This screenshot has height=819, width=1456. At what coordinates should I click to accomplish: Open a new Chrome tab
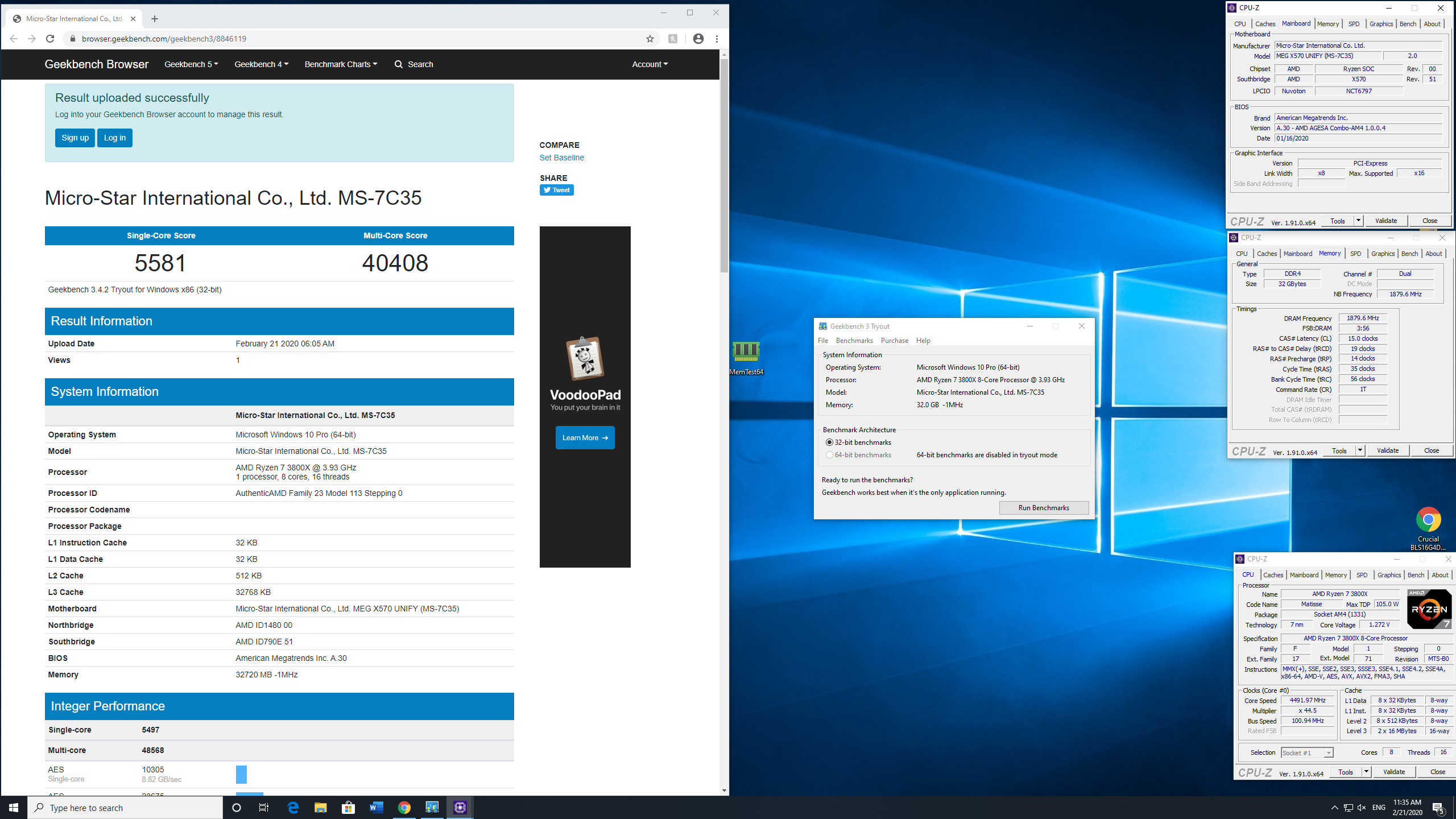tap(155, 19)
